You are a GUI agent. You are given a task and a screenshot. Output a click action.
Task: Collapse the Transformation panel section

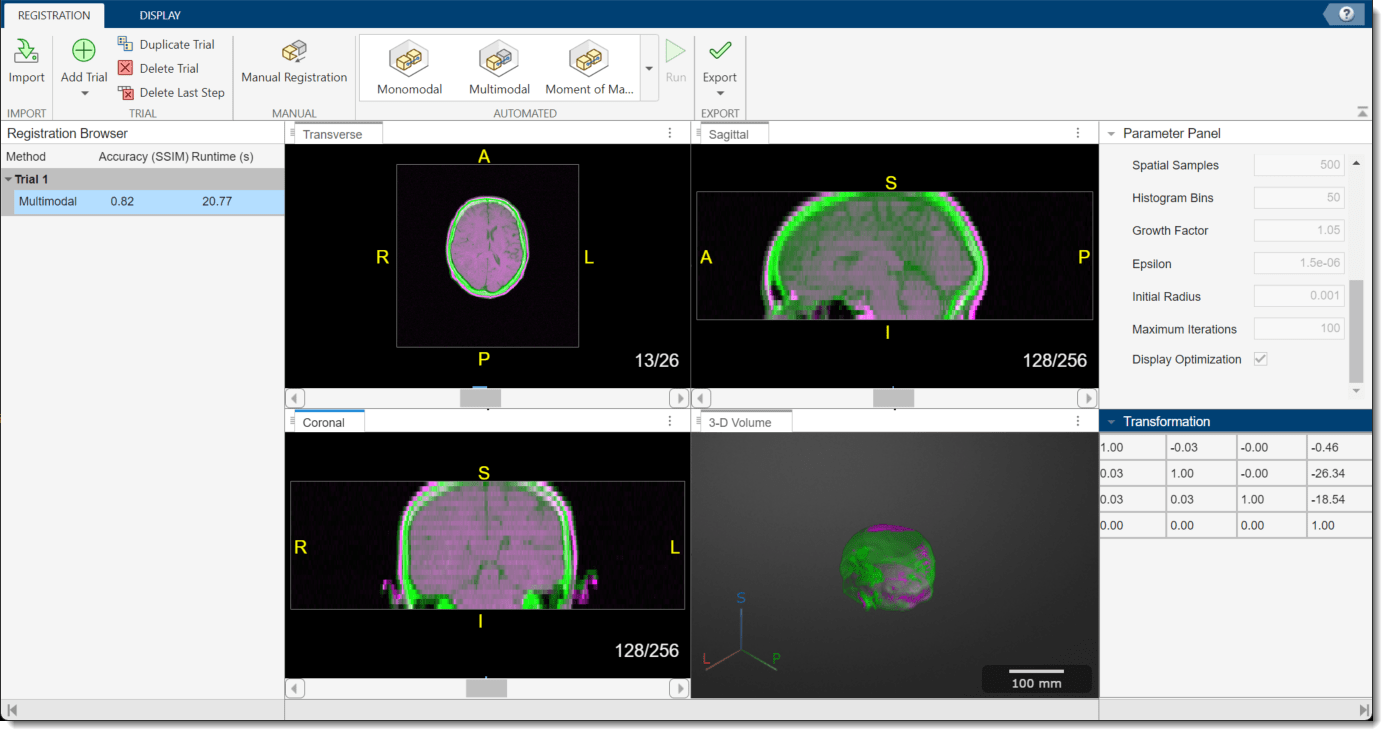tap(1111, 422)
